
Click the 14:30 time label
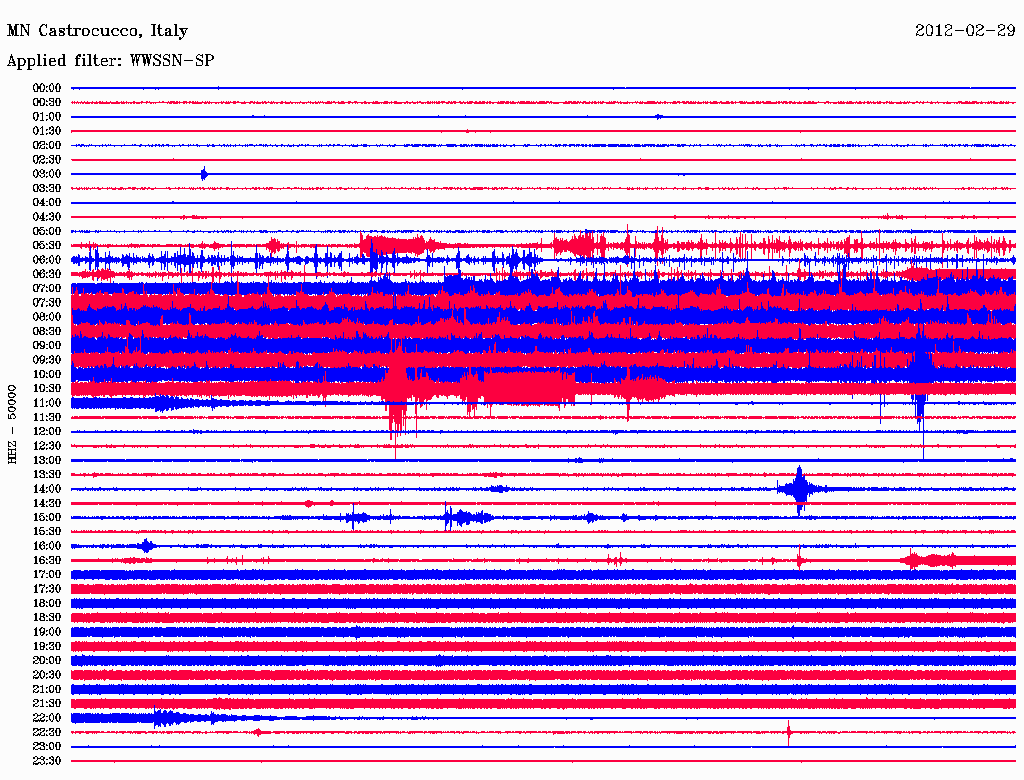coord(47,503)
